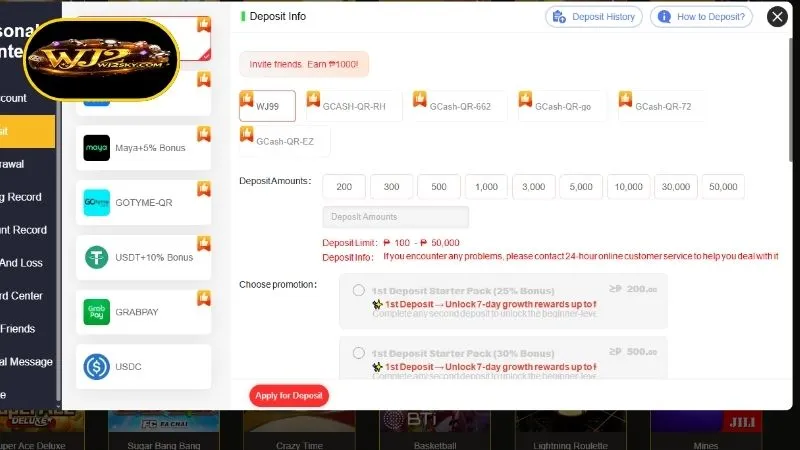Choose GOTYME-QR payment method
The width and height of the screenshot is (800, 450).
(143, 203)
